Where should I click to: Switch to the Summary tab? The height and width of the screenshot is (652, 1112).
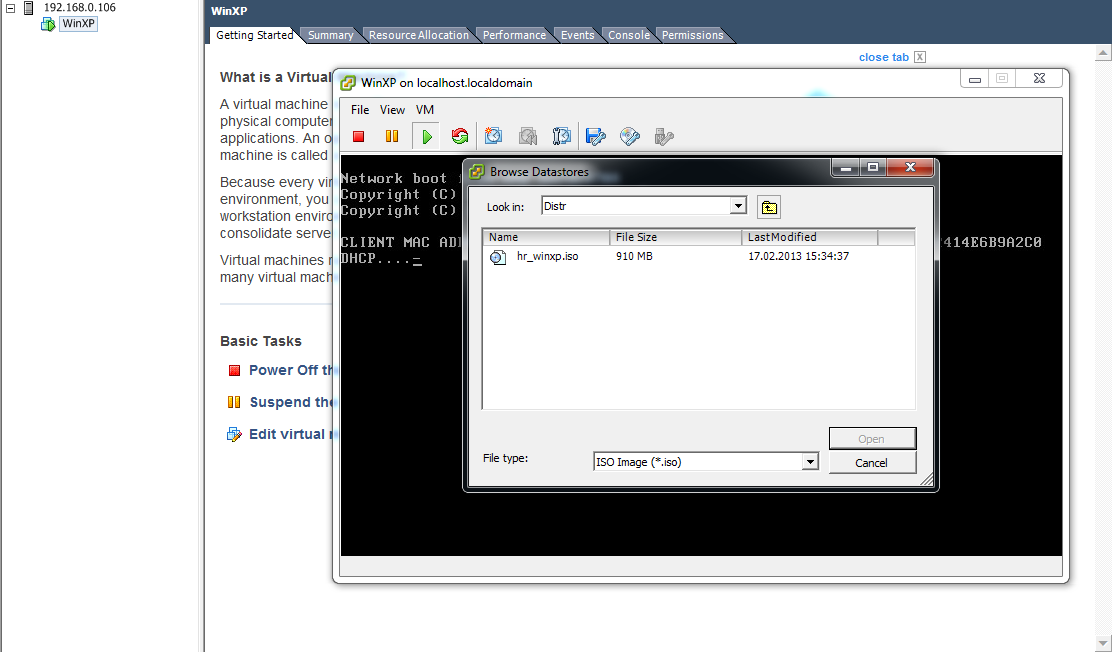click(x=330, y=35)
